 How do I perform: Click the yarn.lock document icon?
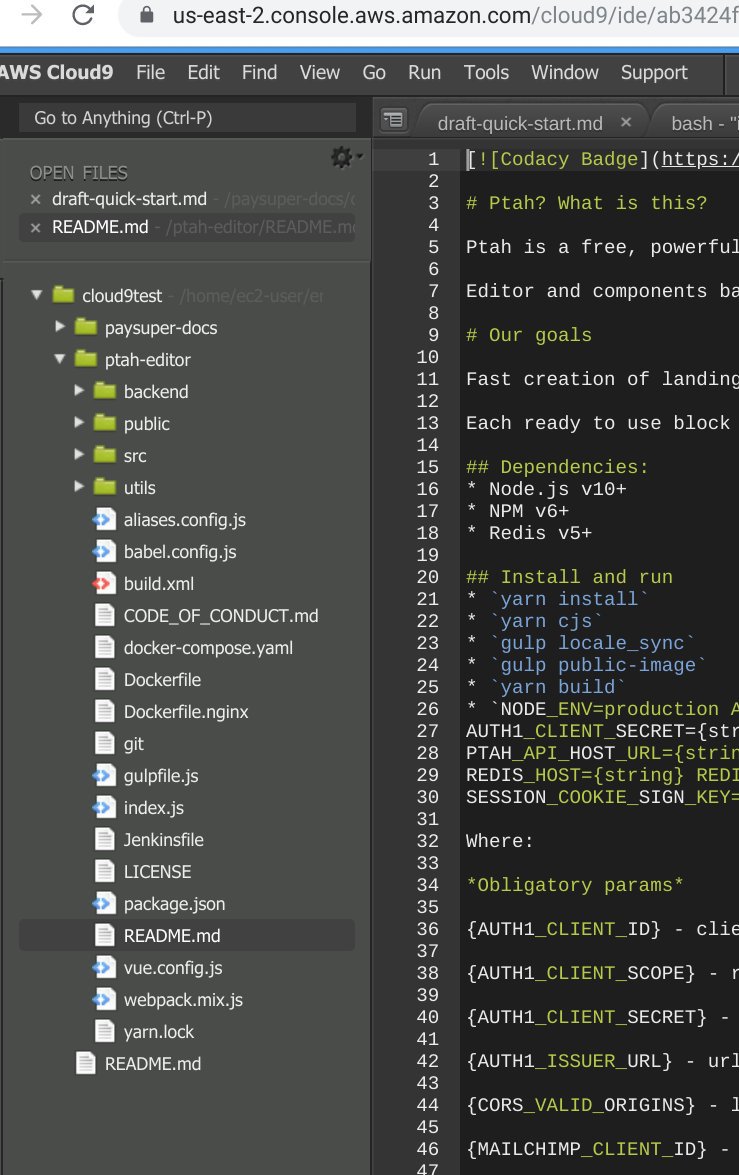[x=105, y=1032]
